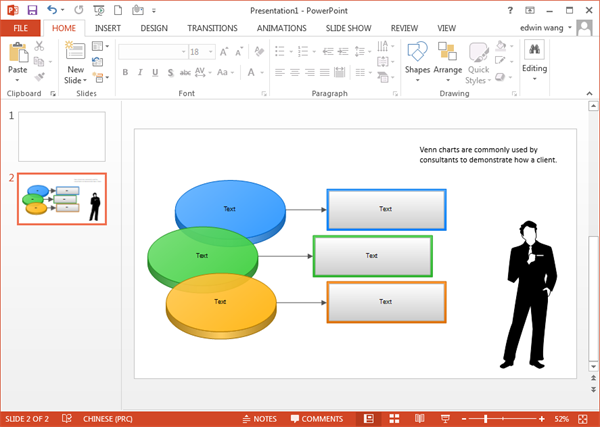Toggle Underline formatting
600x427 pixels.
[x=155, y=72]
